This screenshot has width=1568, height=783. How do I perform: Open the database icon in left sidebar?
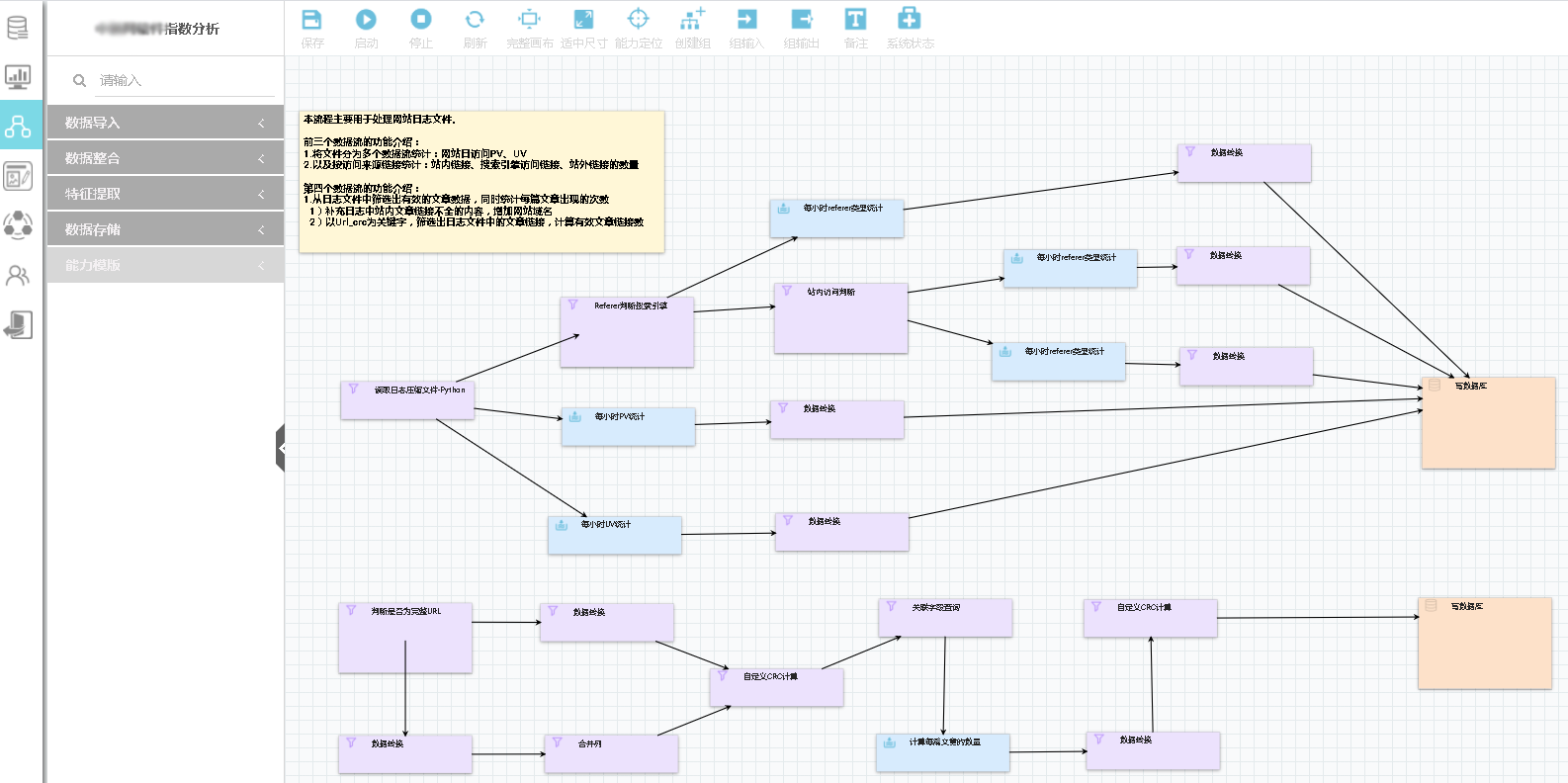point(18,28)
